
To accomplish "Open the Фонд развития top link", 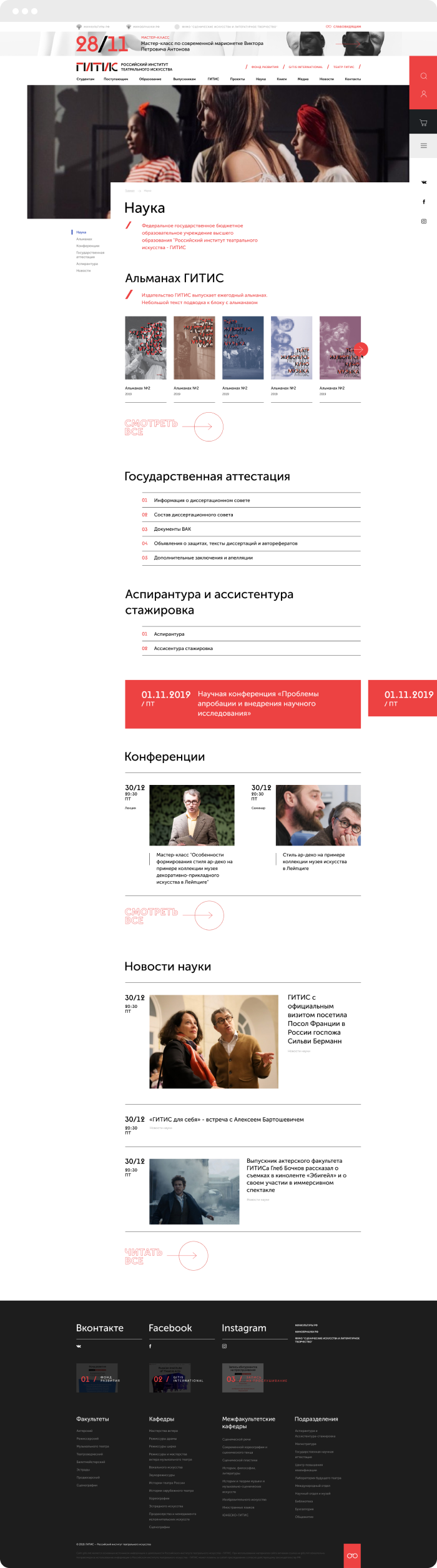I will [x=265, y=67].
